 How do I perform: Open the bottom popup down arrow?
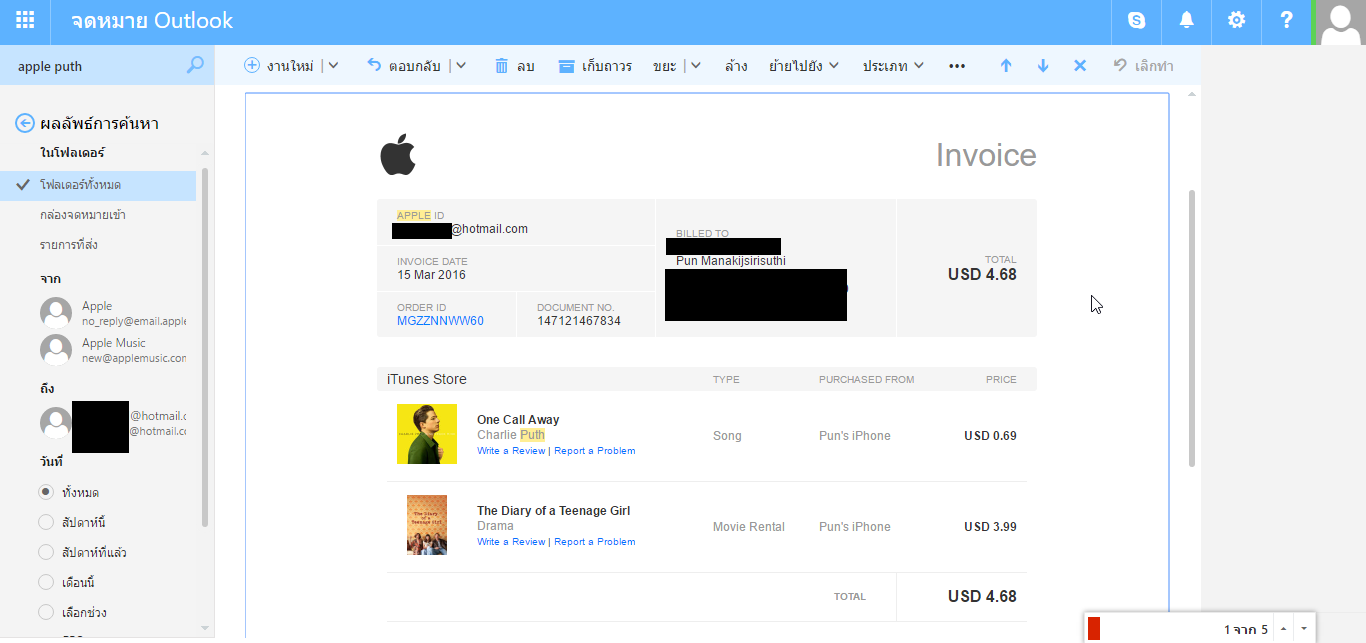point(1304,629)
